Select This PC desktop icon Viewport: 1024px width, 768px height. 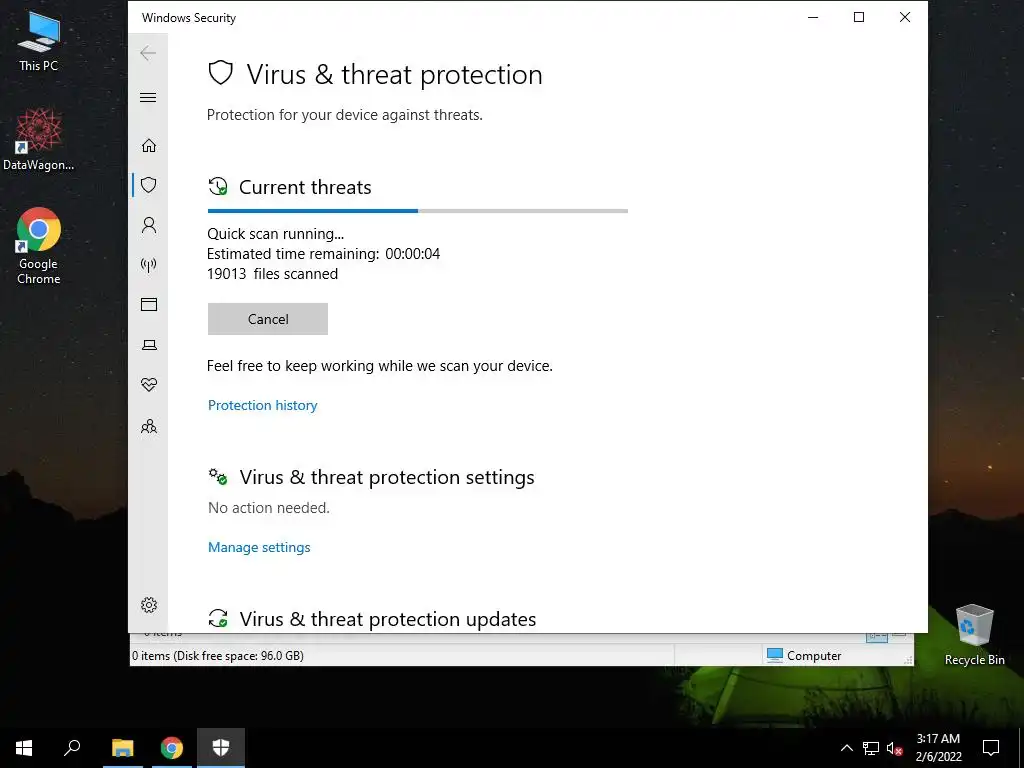pos(39,41)
